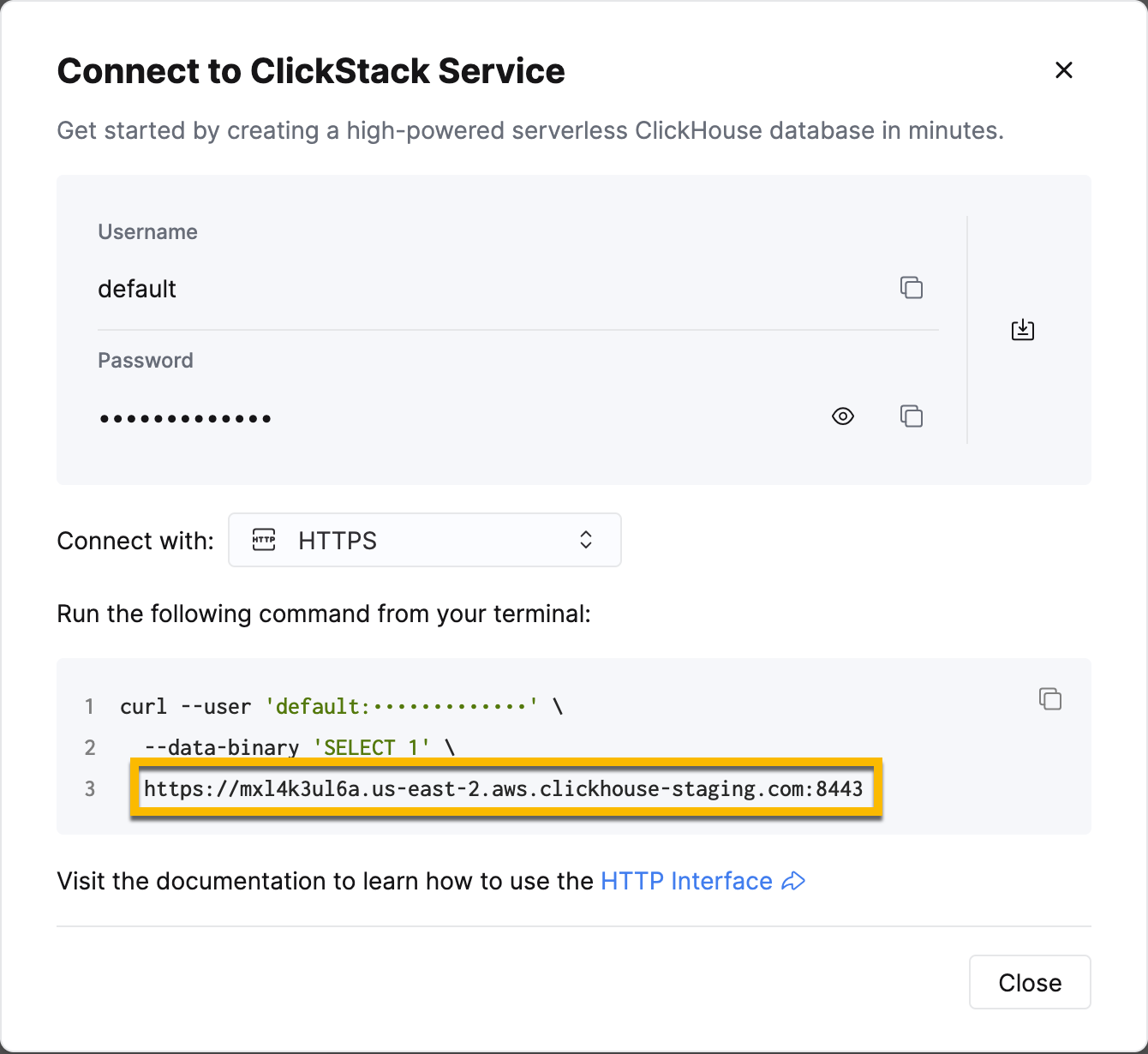Click the chevron to change from HTTPS
This screenshot has width=1148, height=1054.
[585, 540]
